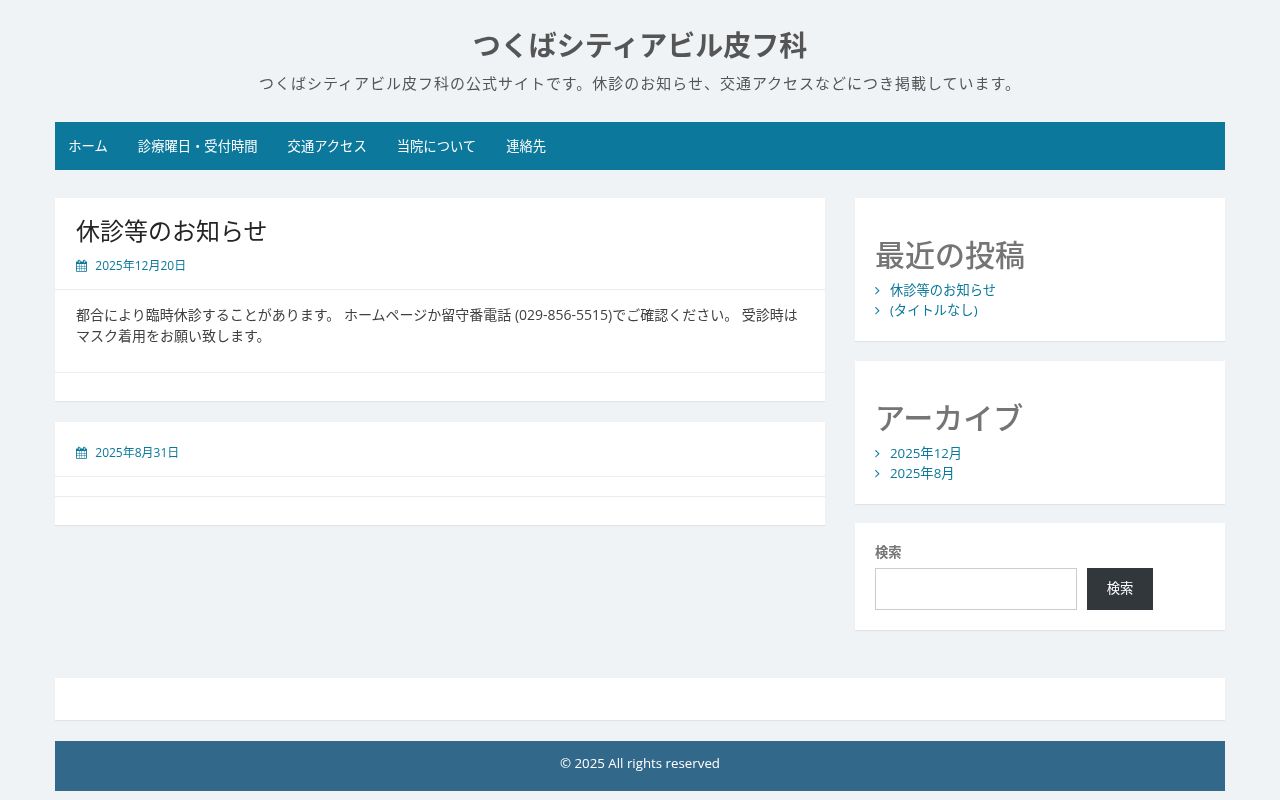
Task: Click the site tagline under the title
Action: coord(640,84)
